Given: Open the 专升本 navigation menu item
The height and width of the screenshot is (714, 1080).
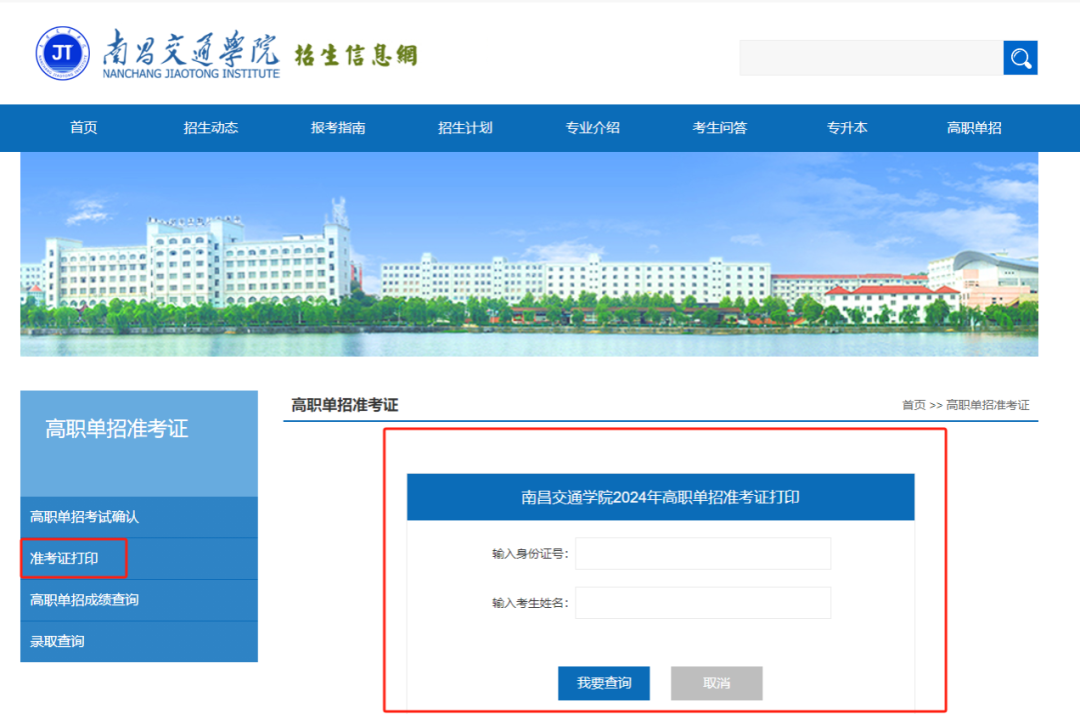Looking at the screenshot, I should [847, 127].
